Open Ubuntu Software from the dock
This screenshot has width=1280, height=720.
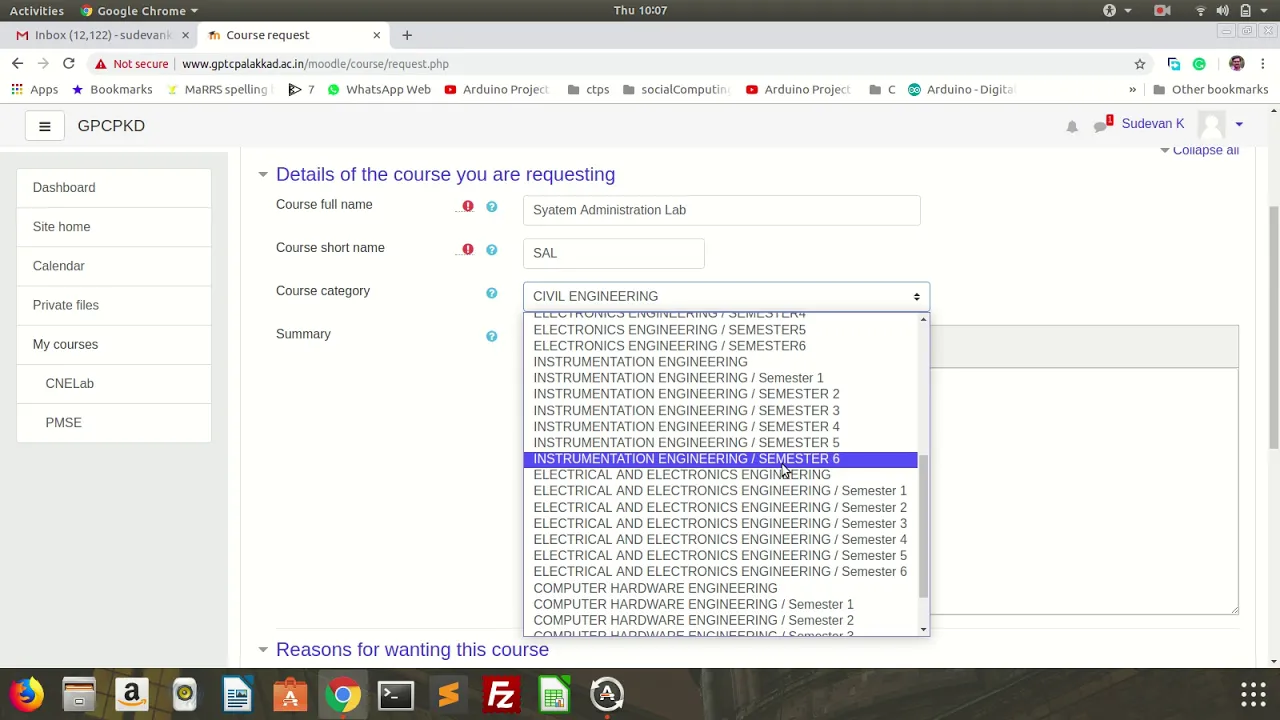pos(290,694)
